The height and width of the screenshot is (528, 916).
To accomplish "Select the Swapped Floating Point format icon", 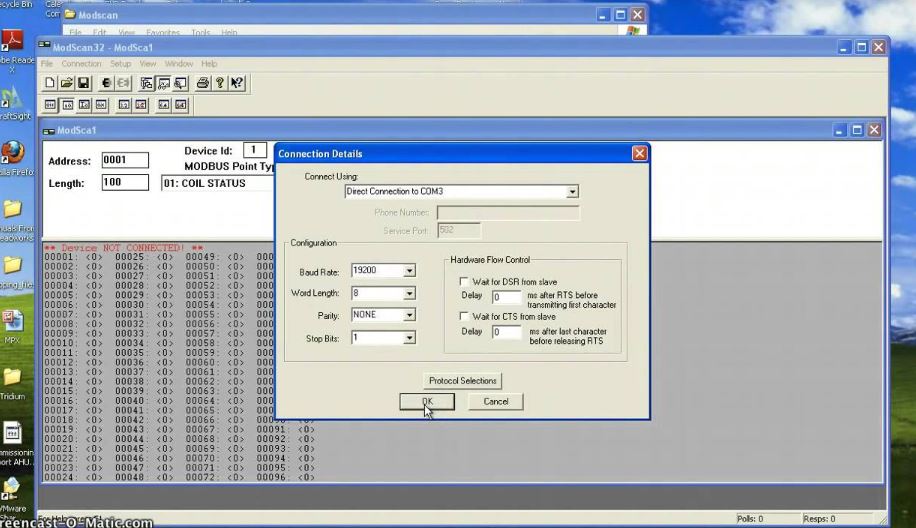I will coord(141,105).
